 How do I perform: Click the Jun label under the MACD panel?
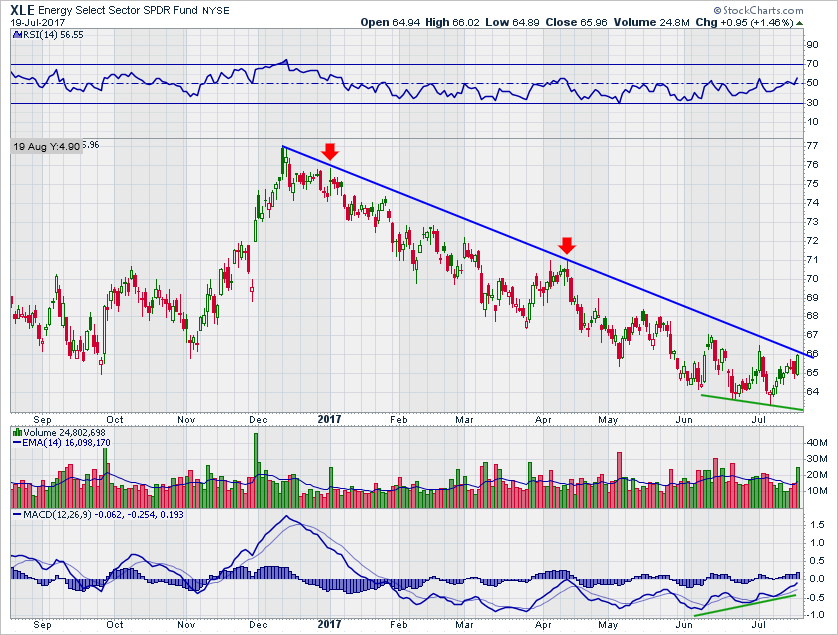click(684, 624)
